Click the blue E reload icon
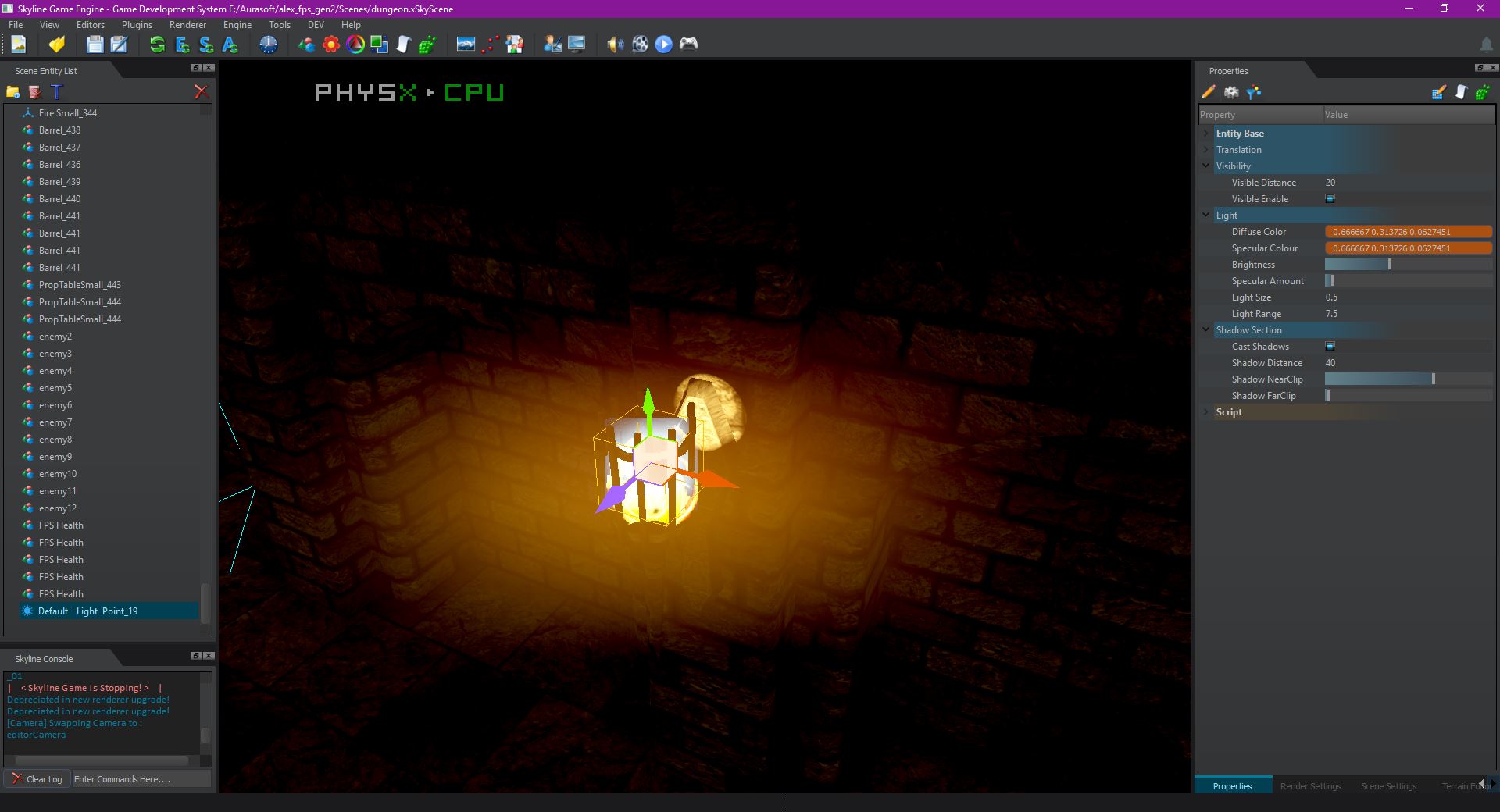 (x=182, y=45)
